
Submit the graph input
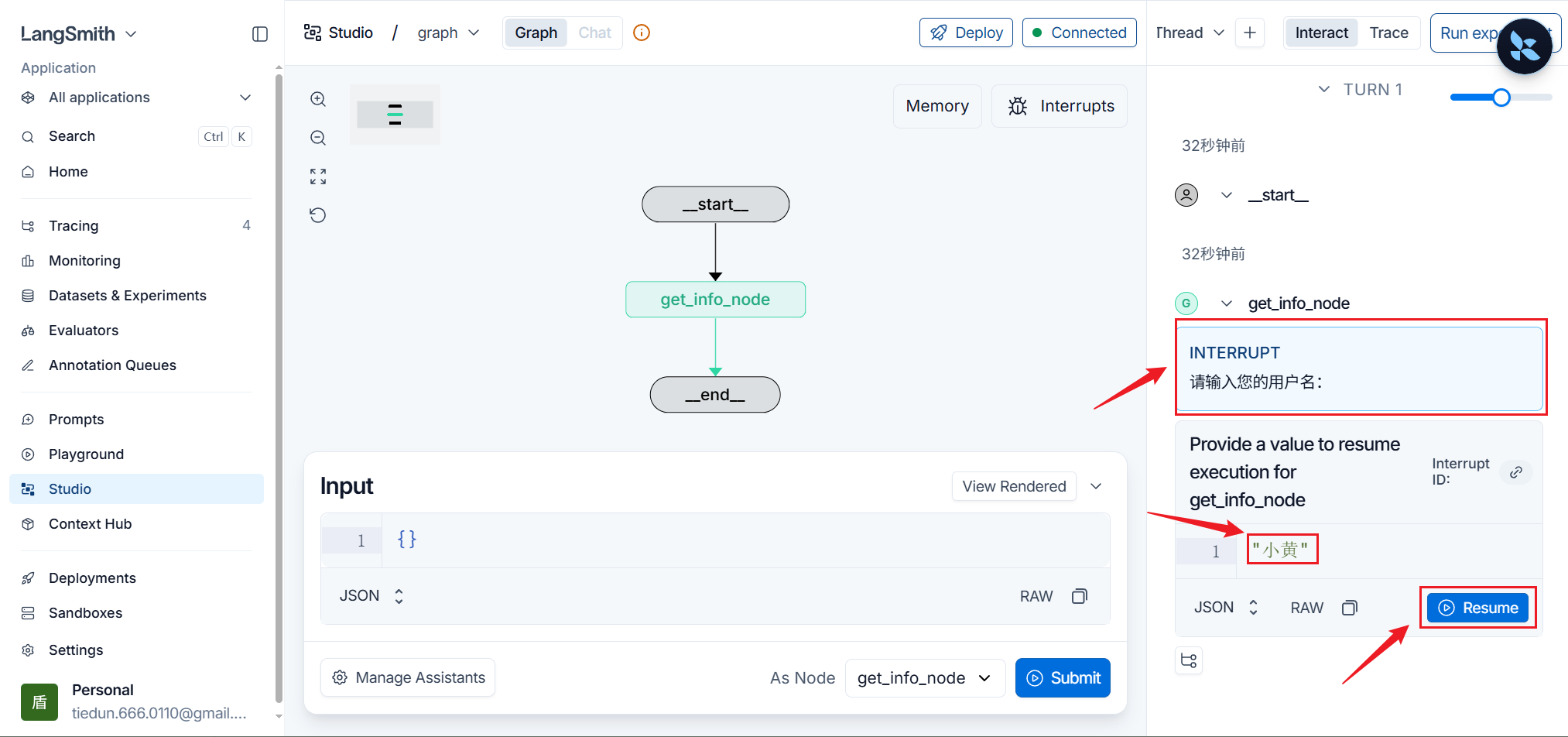[1063, 678]
